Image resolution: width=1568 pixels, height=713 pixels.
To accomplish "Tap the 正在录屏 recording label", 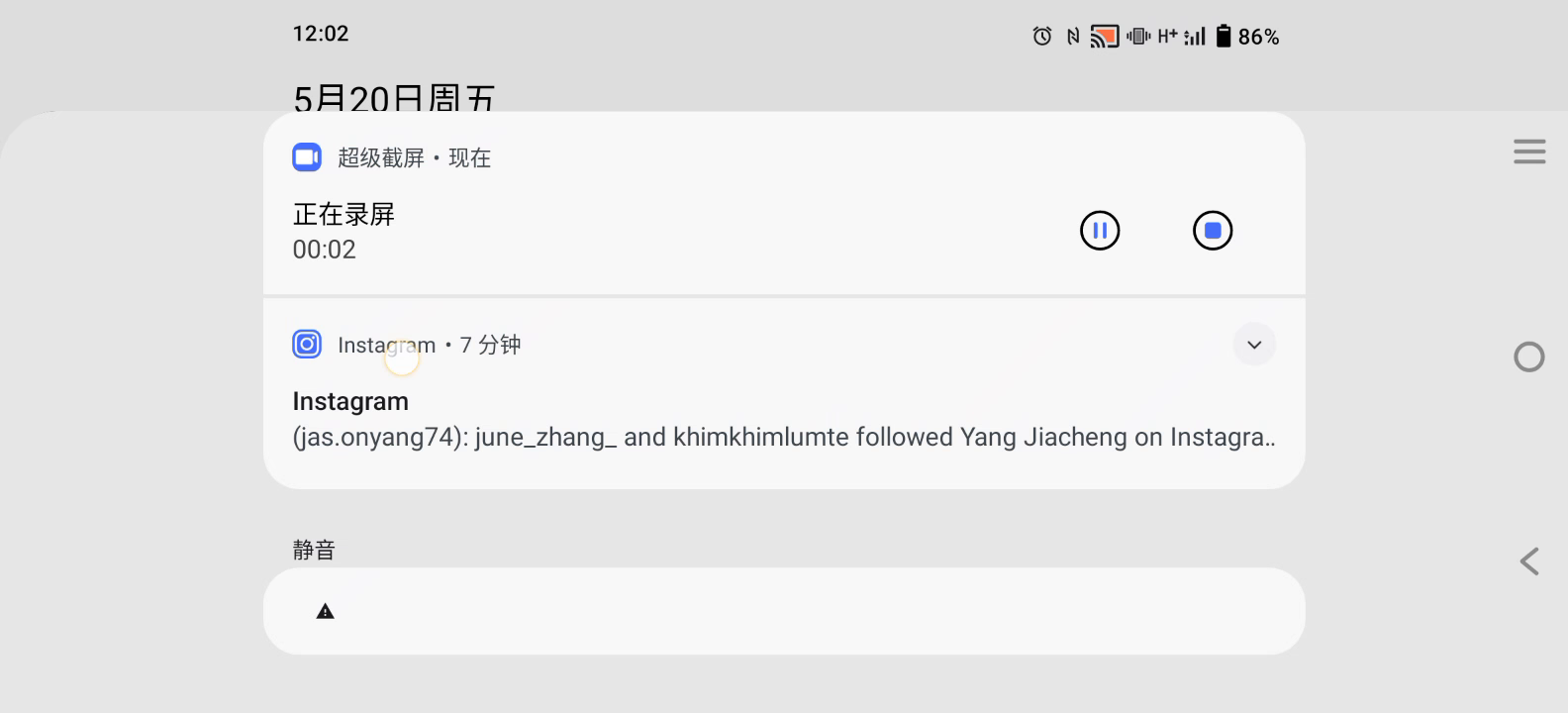I will (x=343, y=214).
